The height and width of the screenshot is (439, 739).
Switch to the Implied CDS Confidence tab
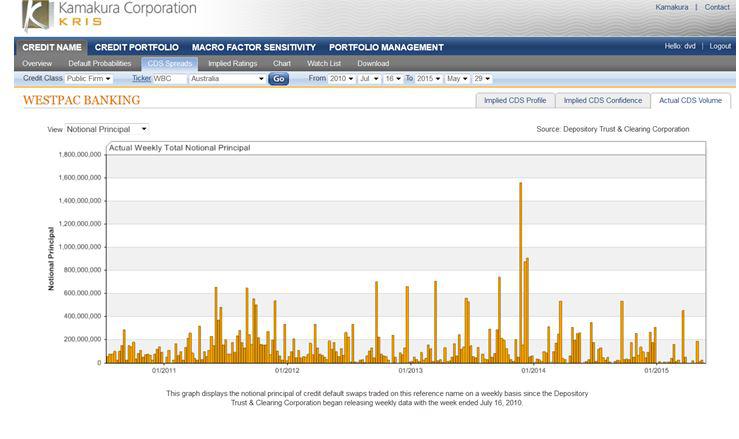click(x=603, y=100)
